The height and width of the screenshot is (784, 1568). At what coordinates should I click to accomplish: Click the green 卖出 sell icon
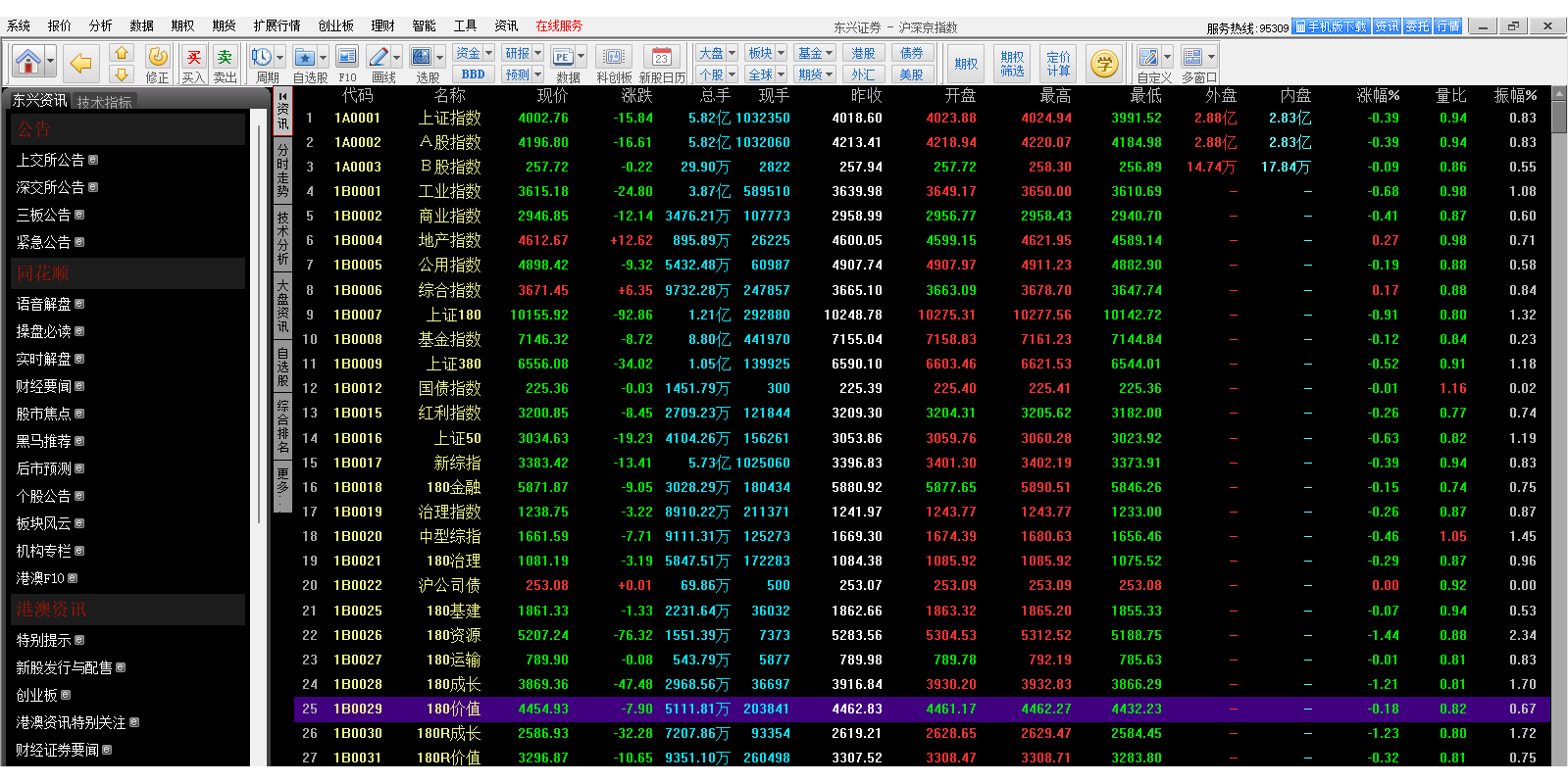[x=225, y=59]
